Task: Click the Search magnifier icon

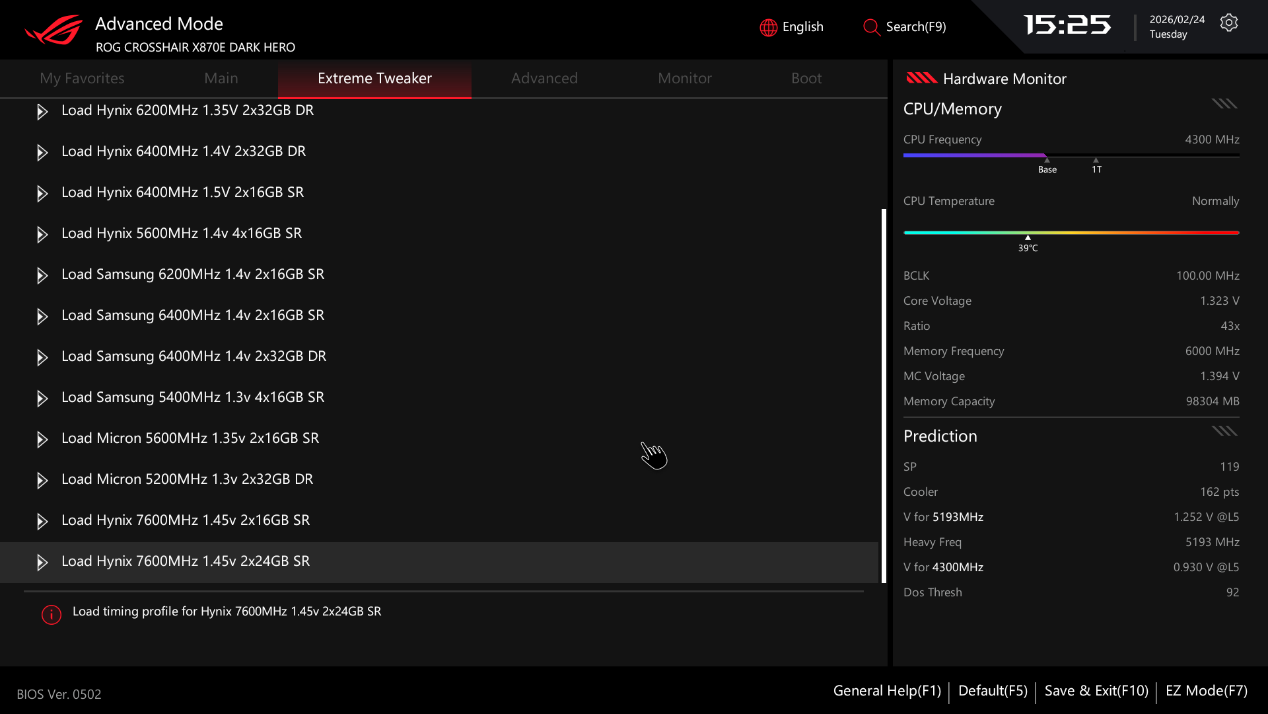Action: [871, 27]
